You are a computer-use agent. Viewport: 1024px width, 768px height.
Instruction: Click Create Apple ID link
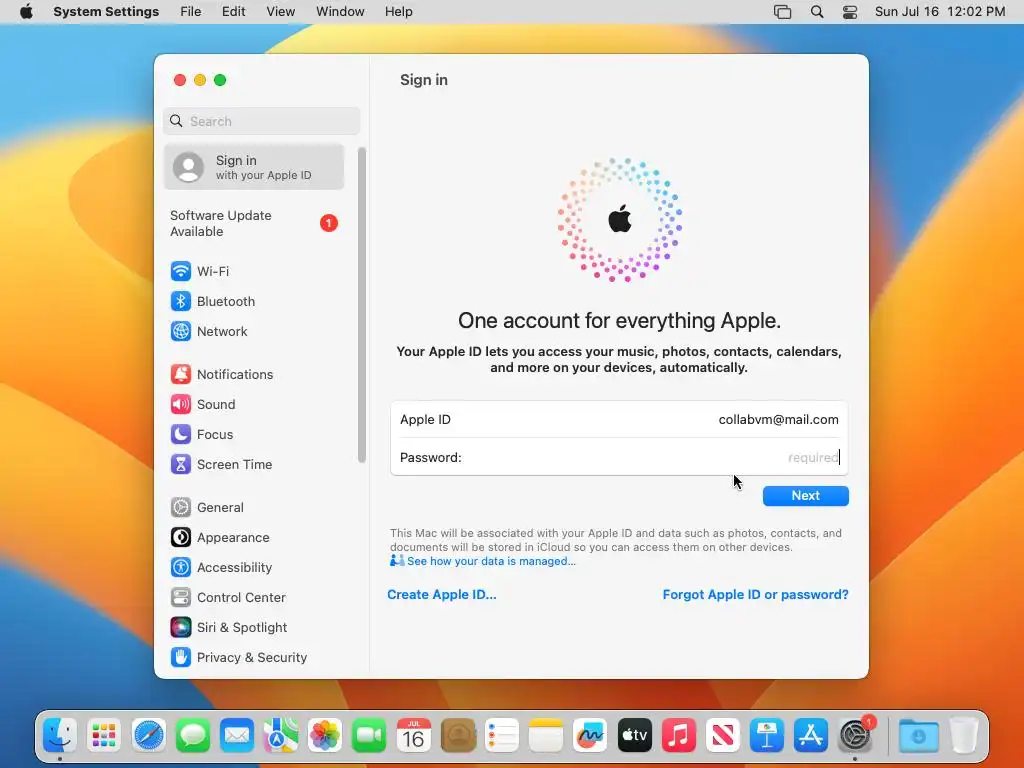441,594
